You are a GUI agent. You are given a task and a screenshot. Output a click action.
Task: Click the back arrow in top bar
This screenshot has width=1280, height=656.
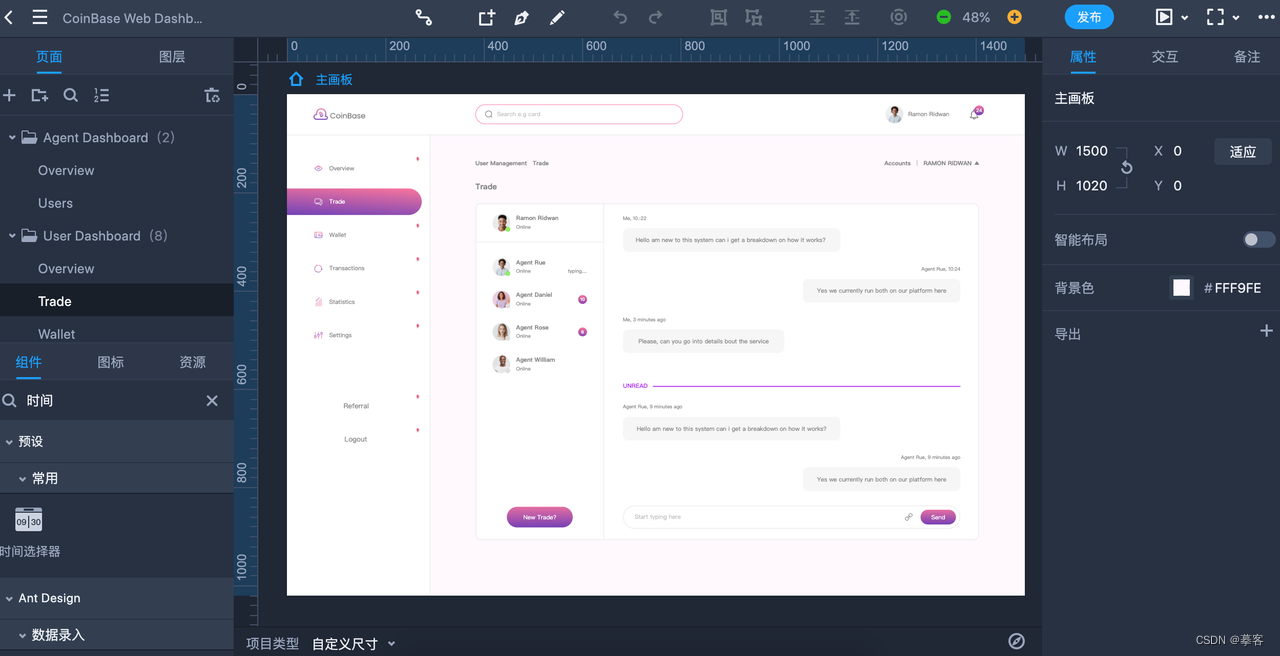(x=9, y=17)
